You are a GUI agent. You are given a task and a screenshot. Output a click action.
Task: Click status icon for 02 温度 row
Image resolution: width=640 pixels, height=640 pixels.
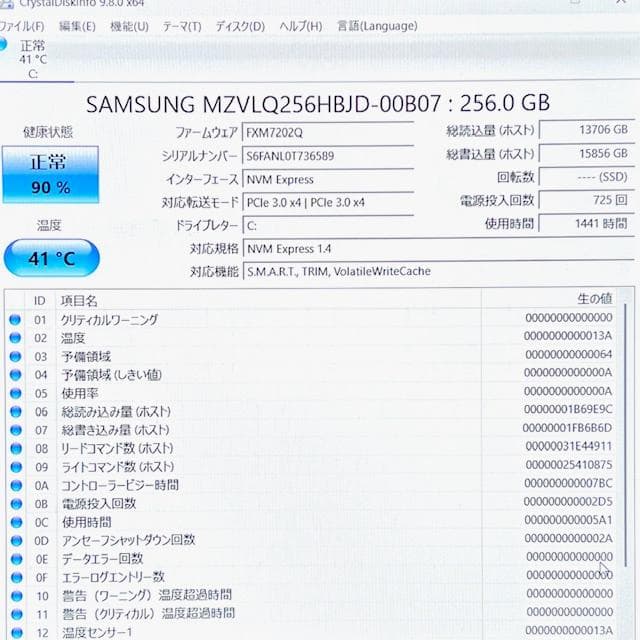click(x=15, y=338)
